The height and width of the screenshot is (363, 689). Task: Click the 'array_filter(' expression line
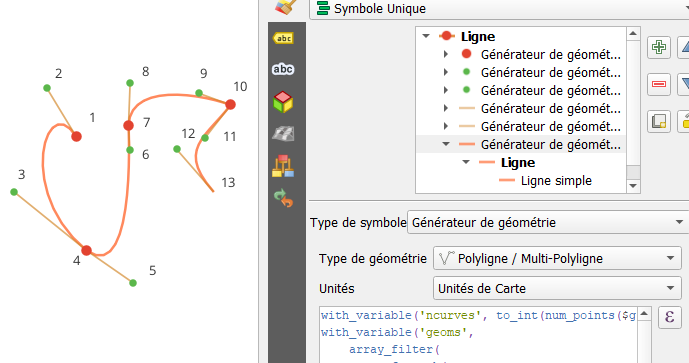click(395, 349)
